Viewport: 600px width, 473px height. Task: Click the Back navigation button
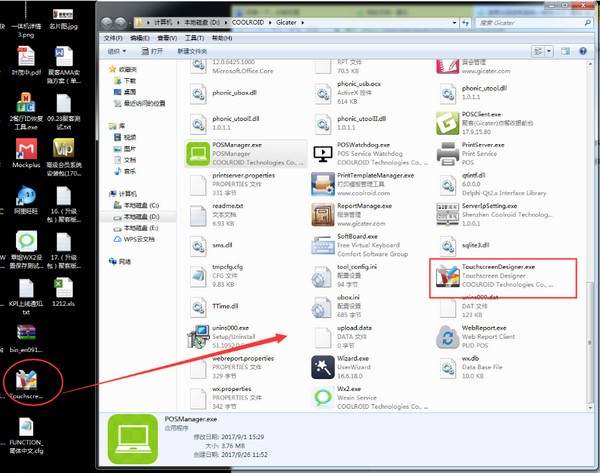coord(107,23)
